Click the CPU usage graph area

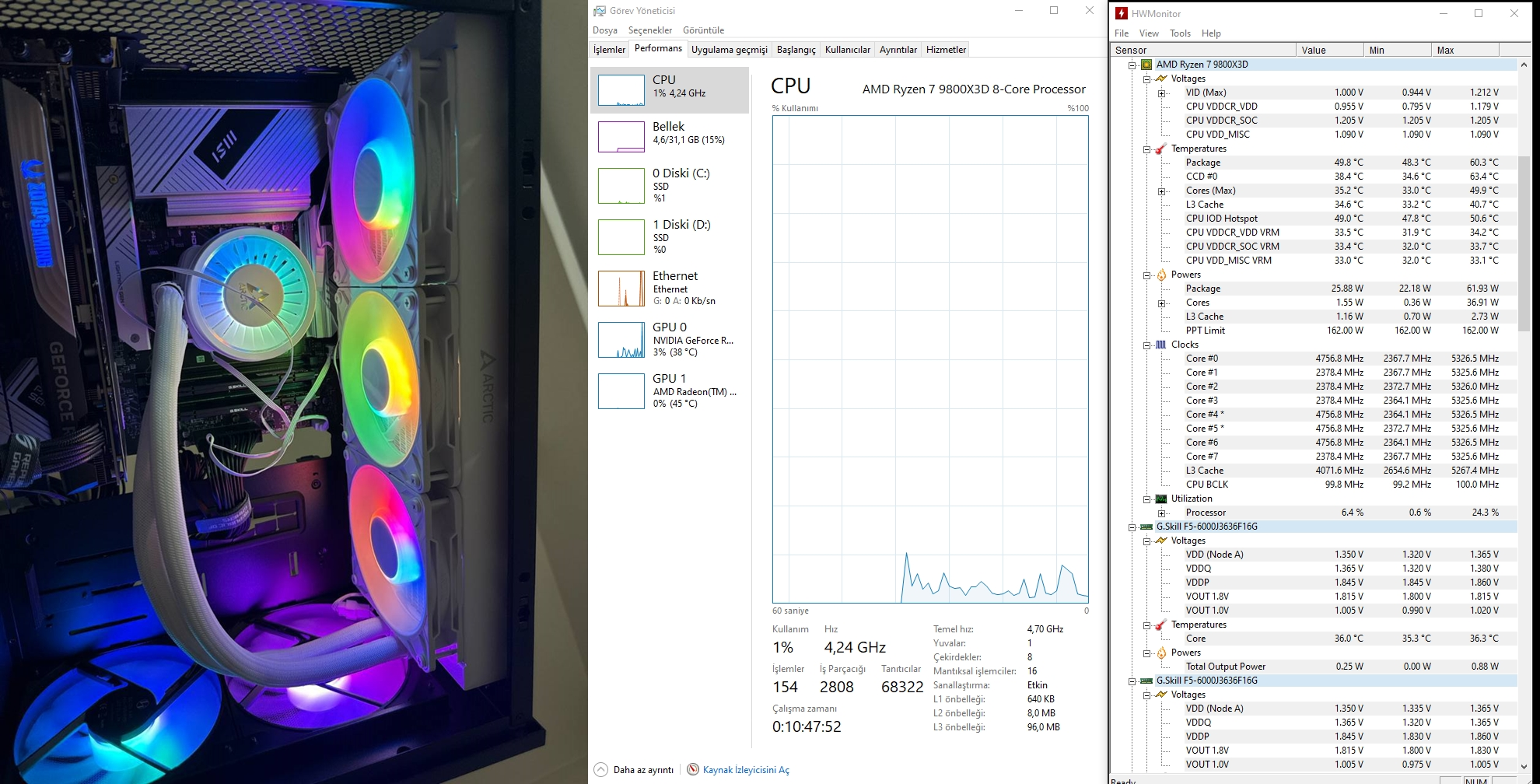coord(930,359)
